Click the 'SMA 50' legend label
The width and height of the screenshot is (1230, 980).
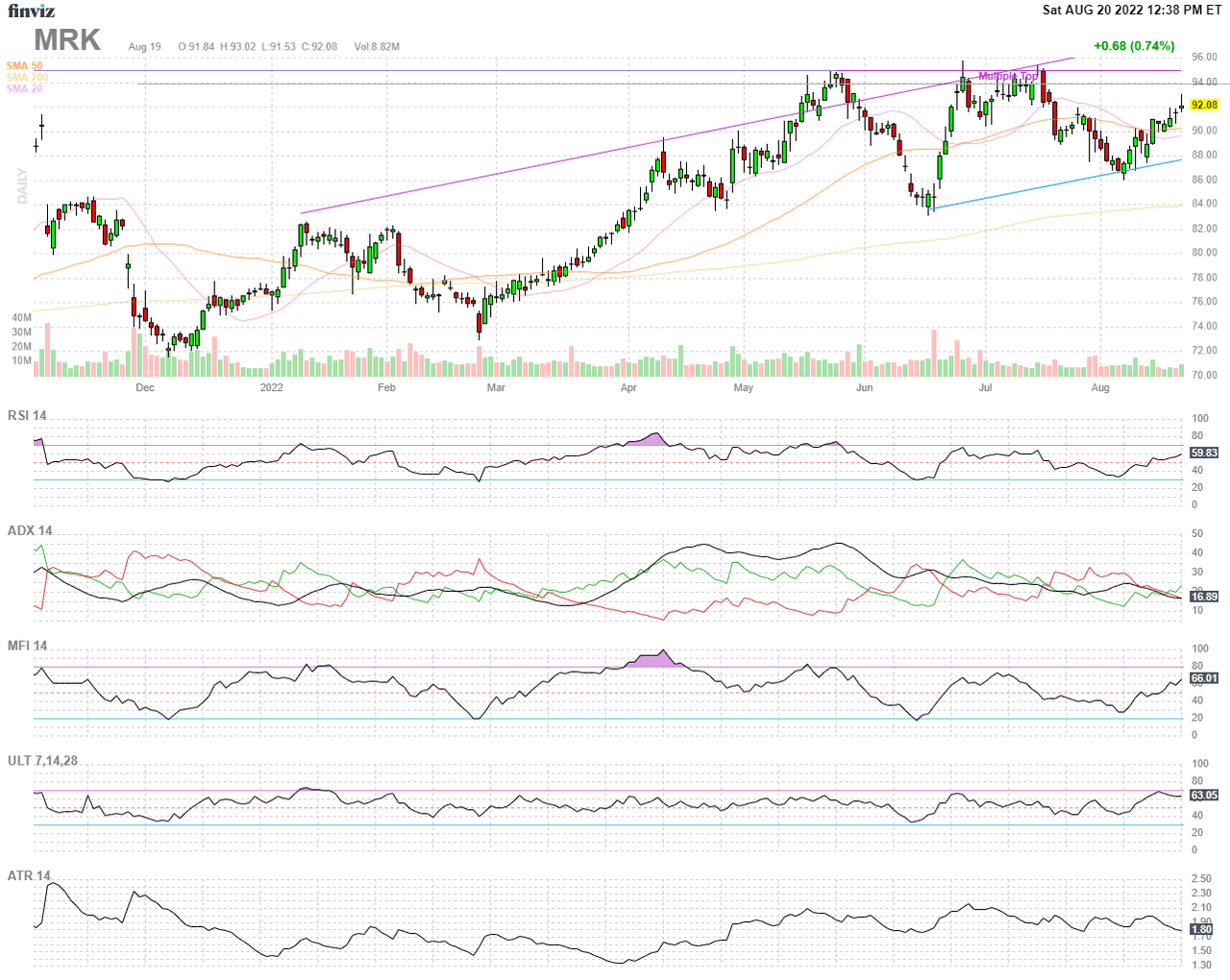coord(24,65)
